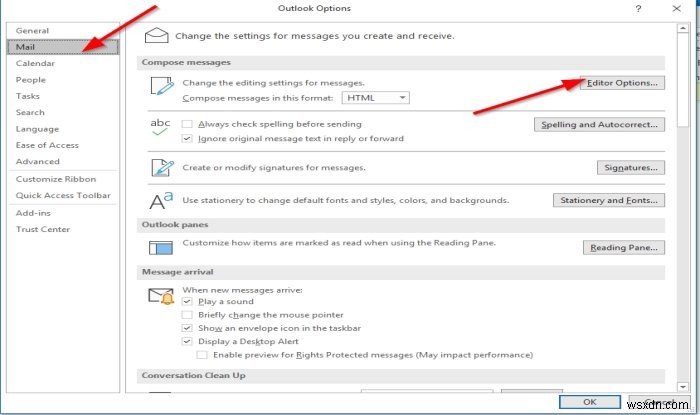Enable Briefly change the mouse pointer
The image size is (700, 415).
click(x=187, y=315)
